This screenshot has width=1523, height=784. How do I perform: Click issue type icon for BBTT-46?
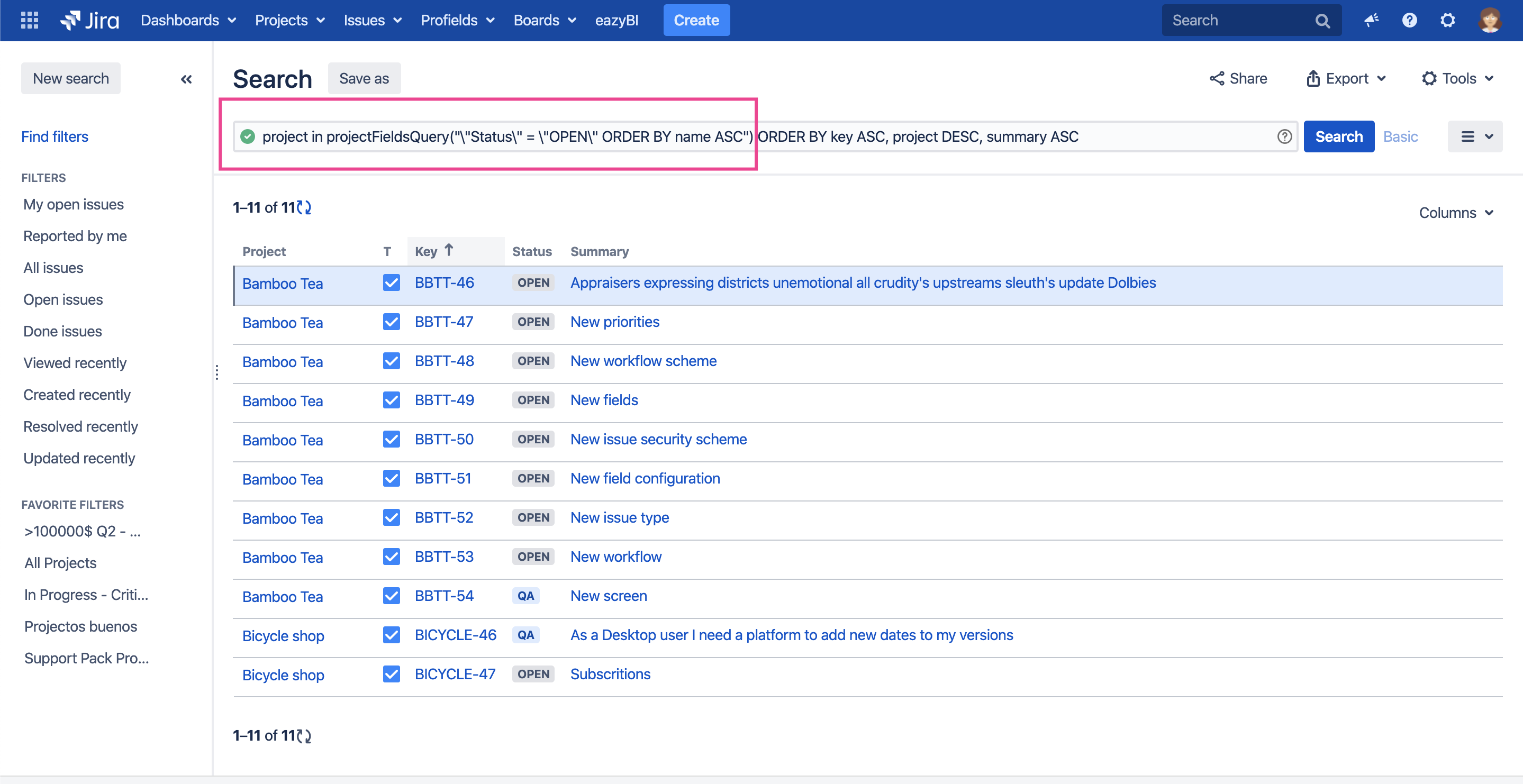391,282
